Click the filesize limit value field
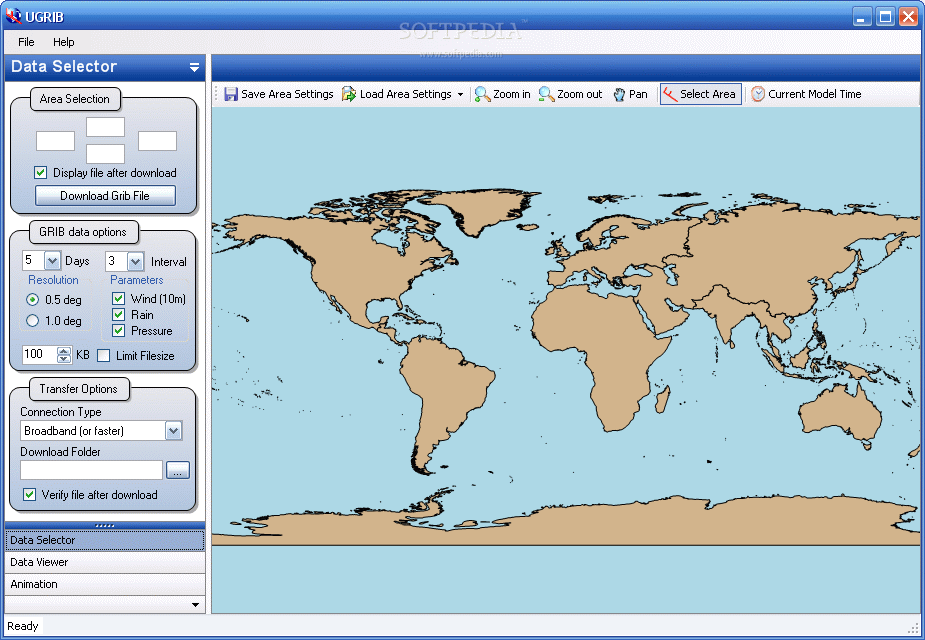The width and height of the screenshot is (925, 640). coord(40,355)
